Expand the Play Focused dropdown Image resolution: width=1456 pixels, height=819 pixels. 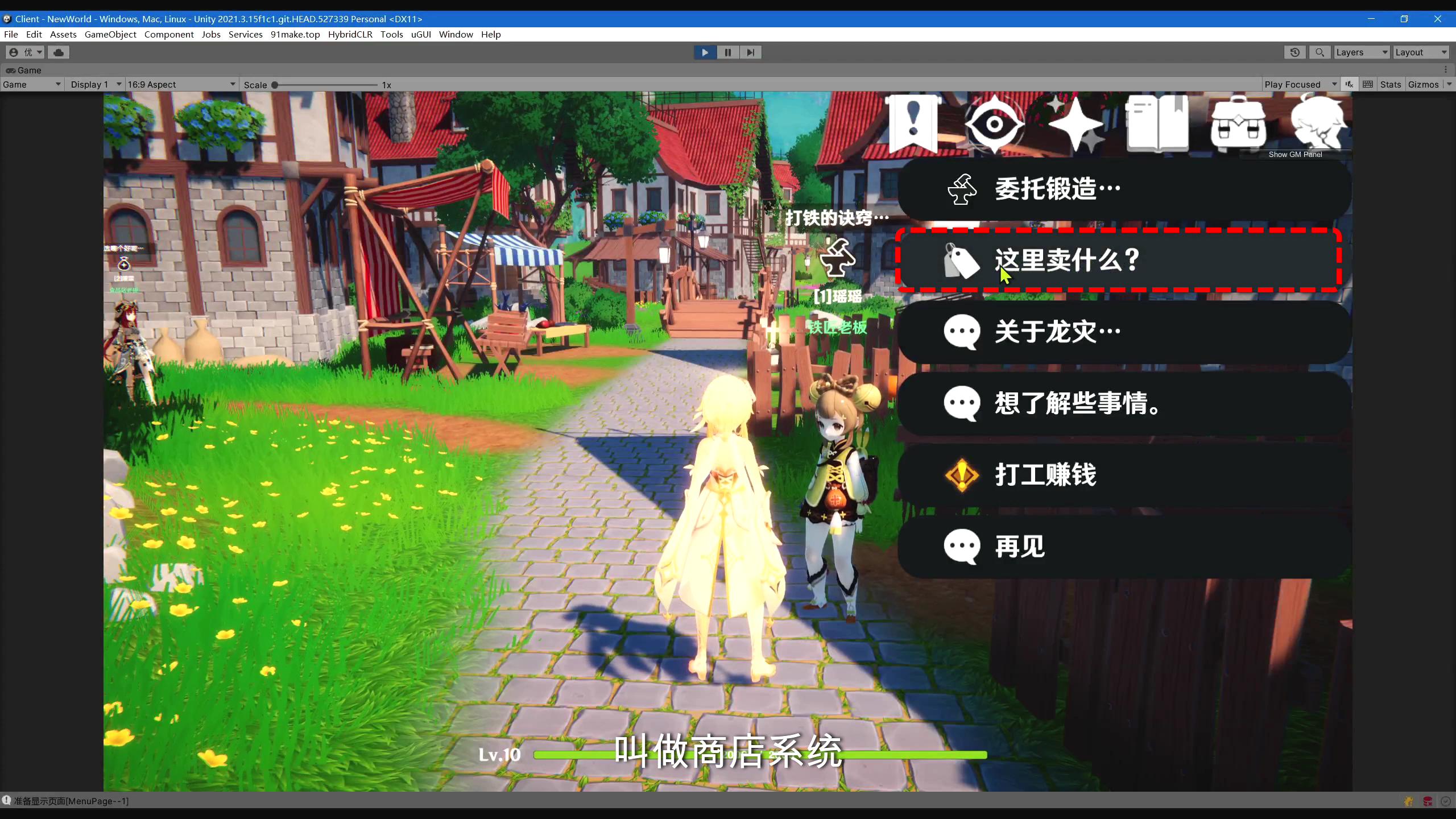(1300, 84)
